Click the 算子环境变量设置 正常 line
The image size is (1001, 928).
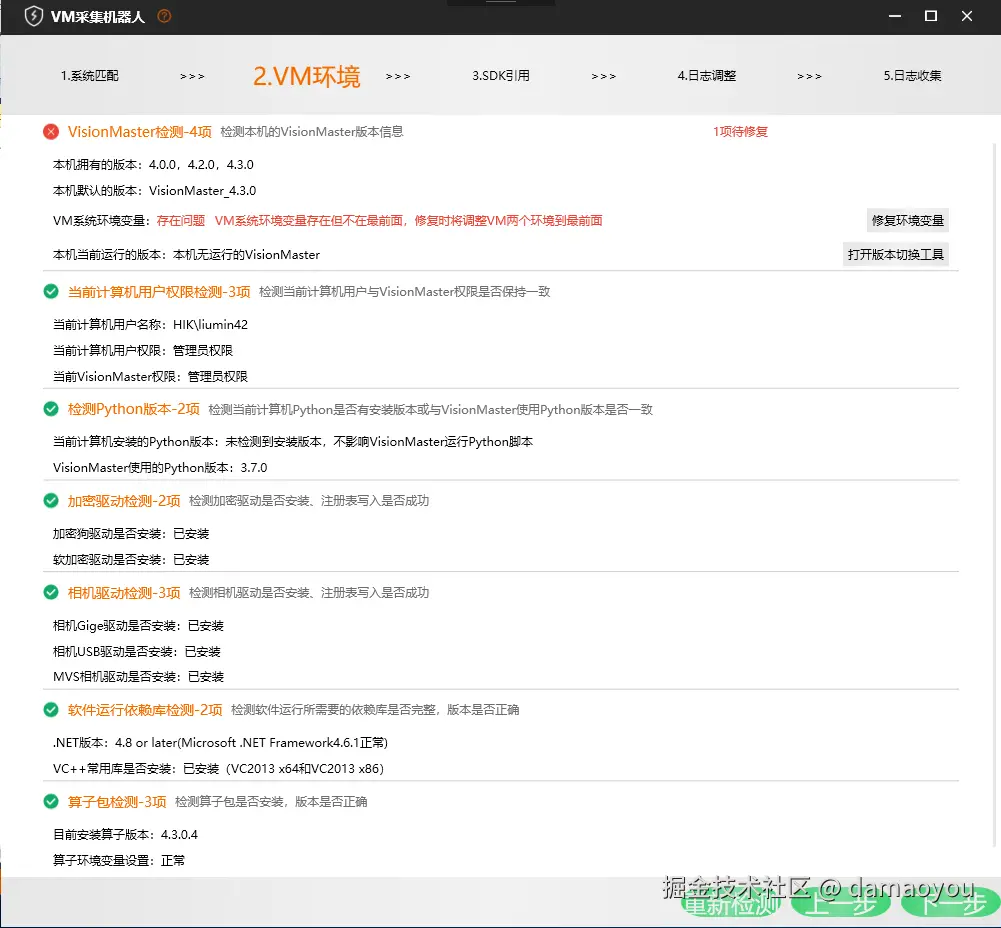click(119, 861)
